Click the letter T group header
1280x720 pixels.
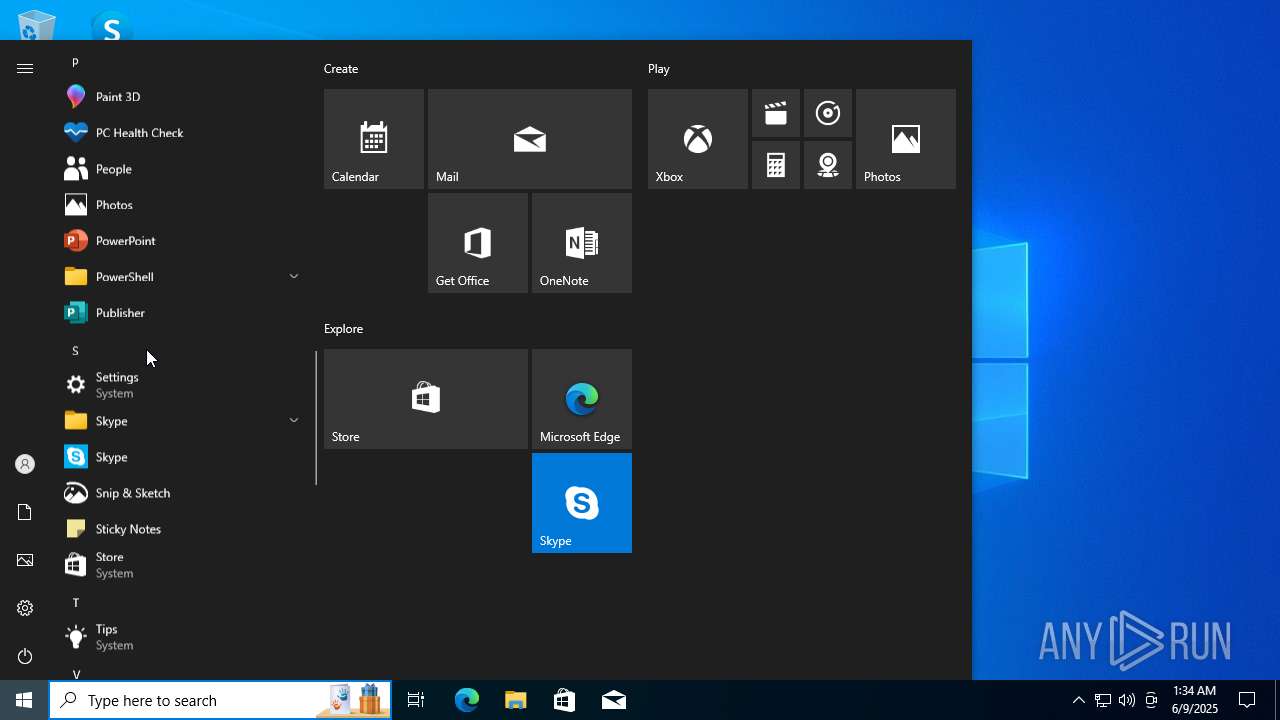[75, 602]
